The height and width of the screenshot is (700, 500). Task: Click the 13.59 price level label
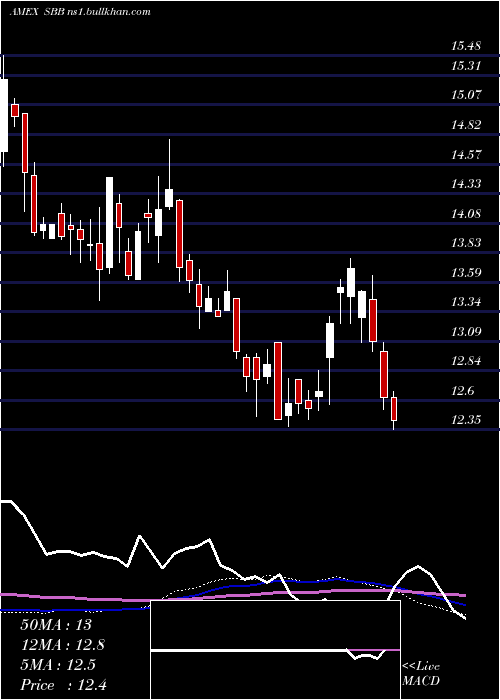[x=466, y=272]
